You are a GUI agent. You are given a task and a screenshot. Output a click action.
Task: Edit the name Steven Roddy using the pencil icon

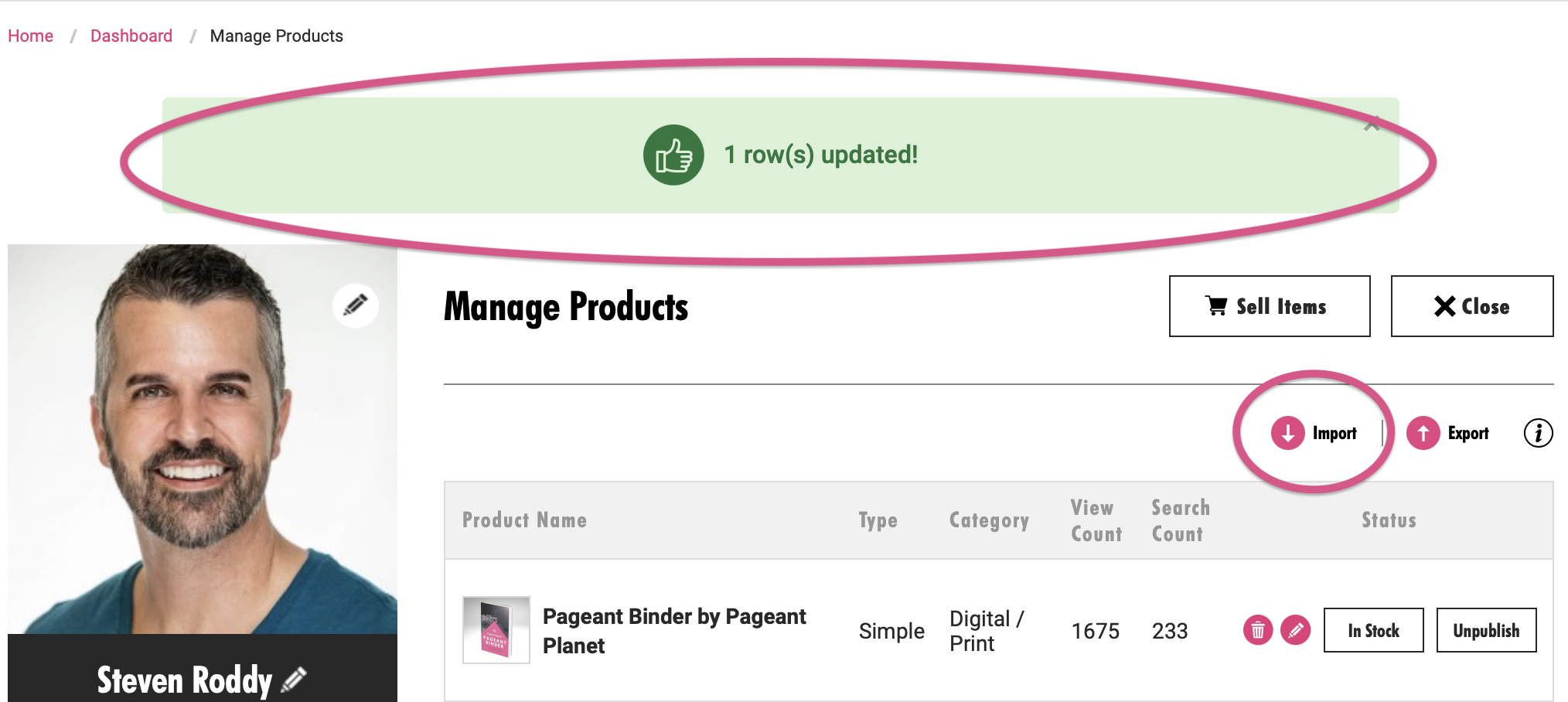[x=294, y=680]
